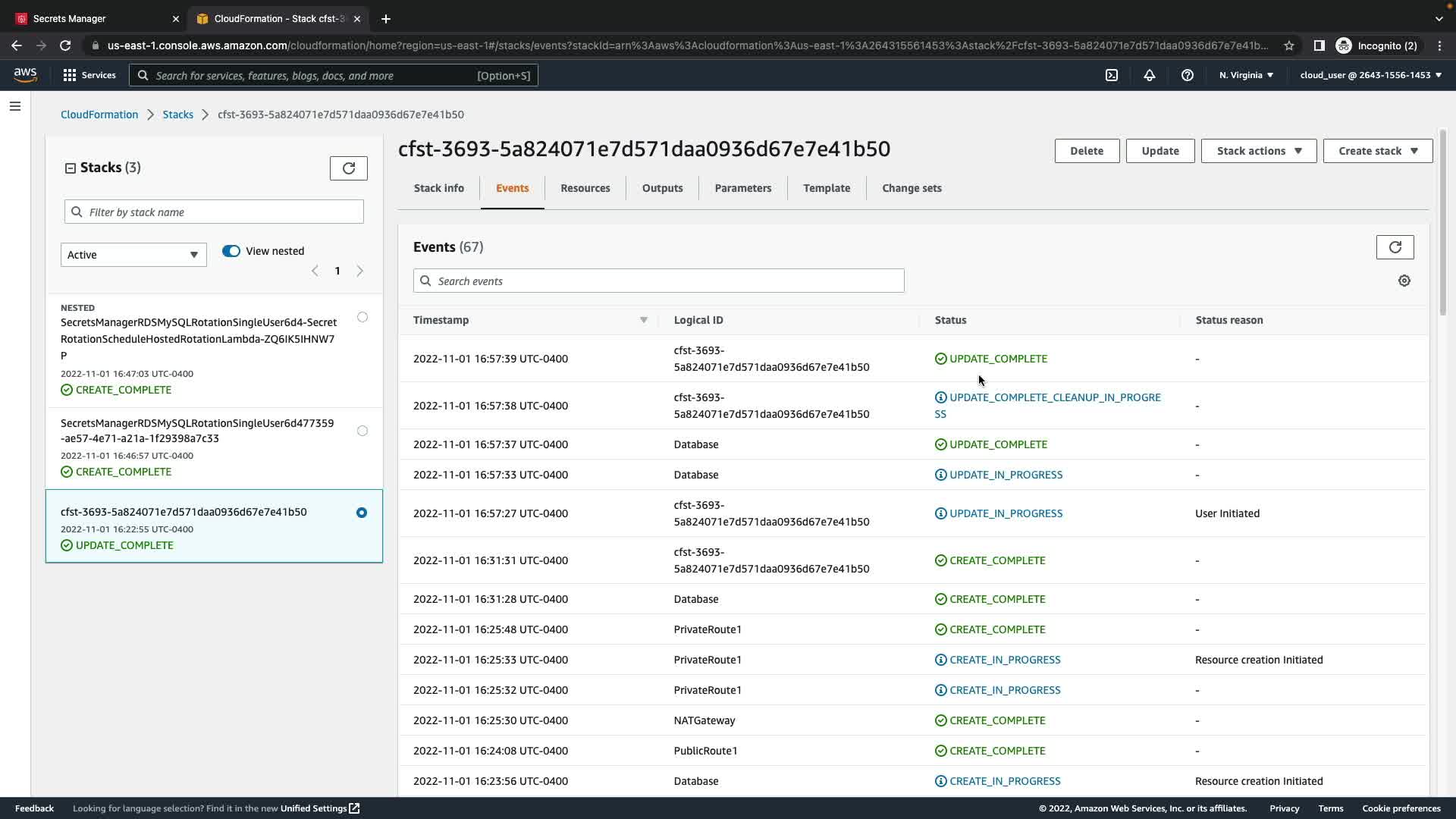Open events table preferences gear
Image resolution: width=1456 pixels, height=819 pixels.
coord(1404,281)
